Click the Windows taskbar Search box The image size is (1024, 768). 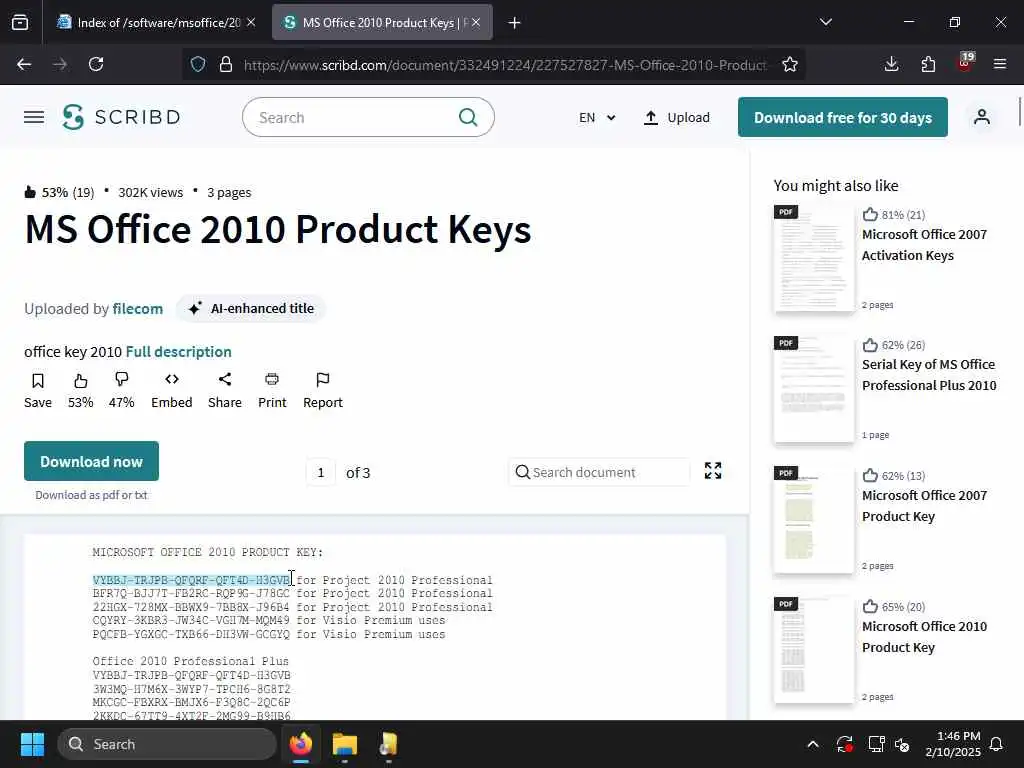[x=167, y=744]
